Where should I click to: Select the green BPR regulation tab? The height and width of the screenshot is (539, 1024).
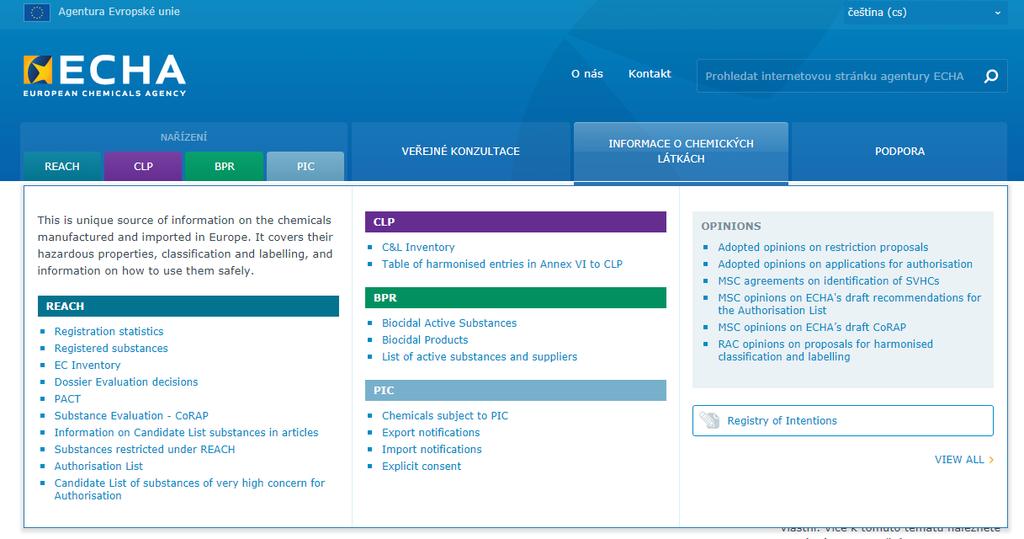(x=224, y=167)
